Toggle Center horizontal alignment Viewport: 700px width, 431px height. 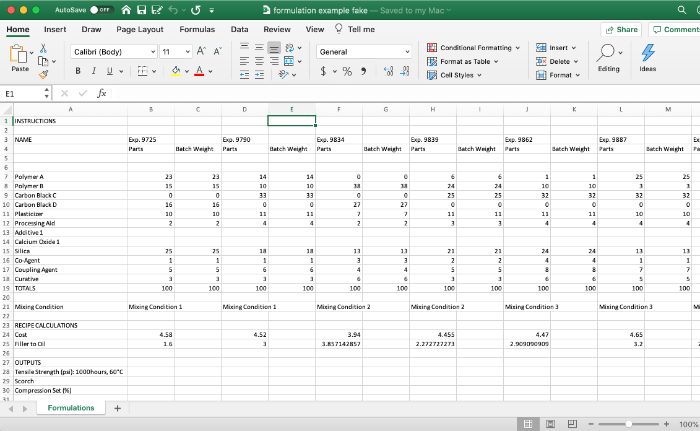click(259, 61)
